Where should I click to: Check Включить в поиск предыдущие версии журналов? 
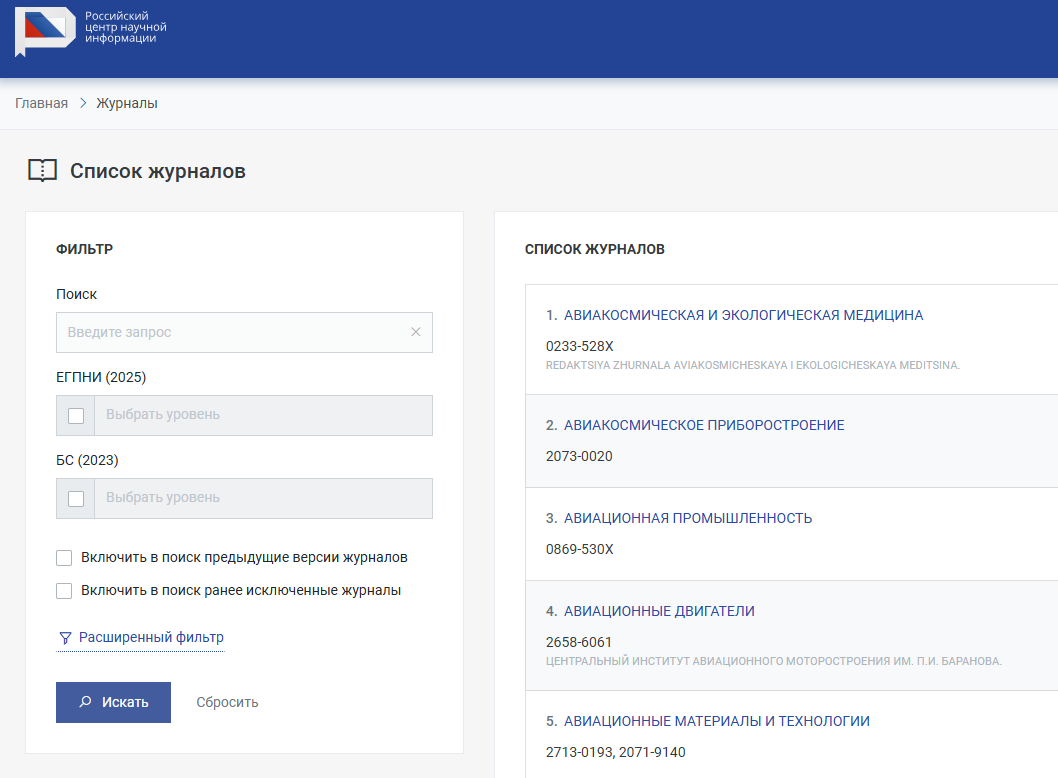(65, 558)
